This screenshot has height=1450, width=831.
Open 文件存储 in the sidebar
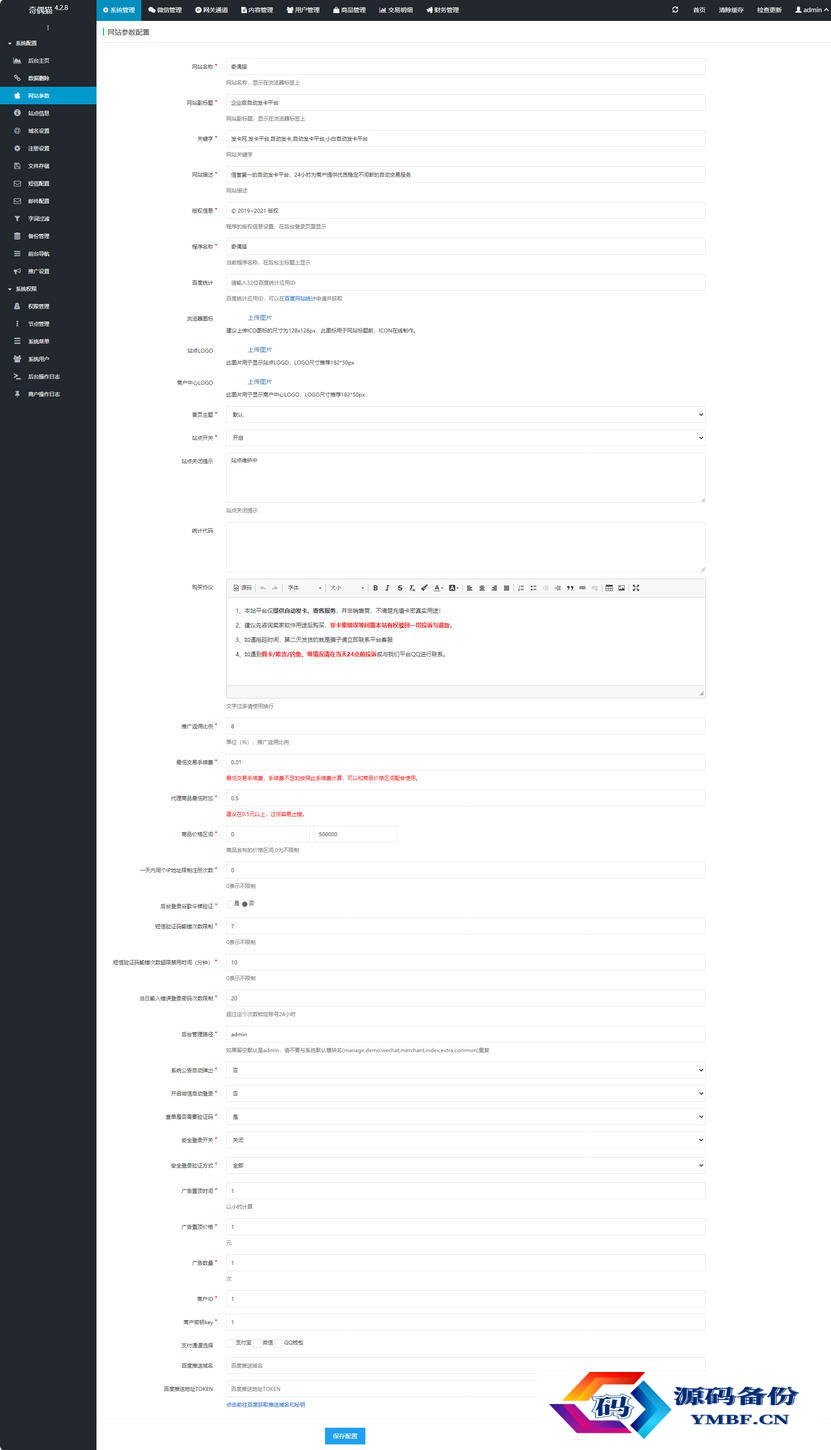pyautogui.click(x=48, y=166)
